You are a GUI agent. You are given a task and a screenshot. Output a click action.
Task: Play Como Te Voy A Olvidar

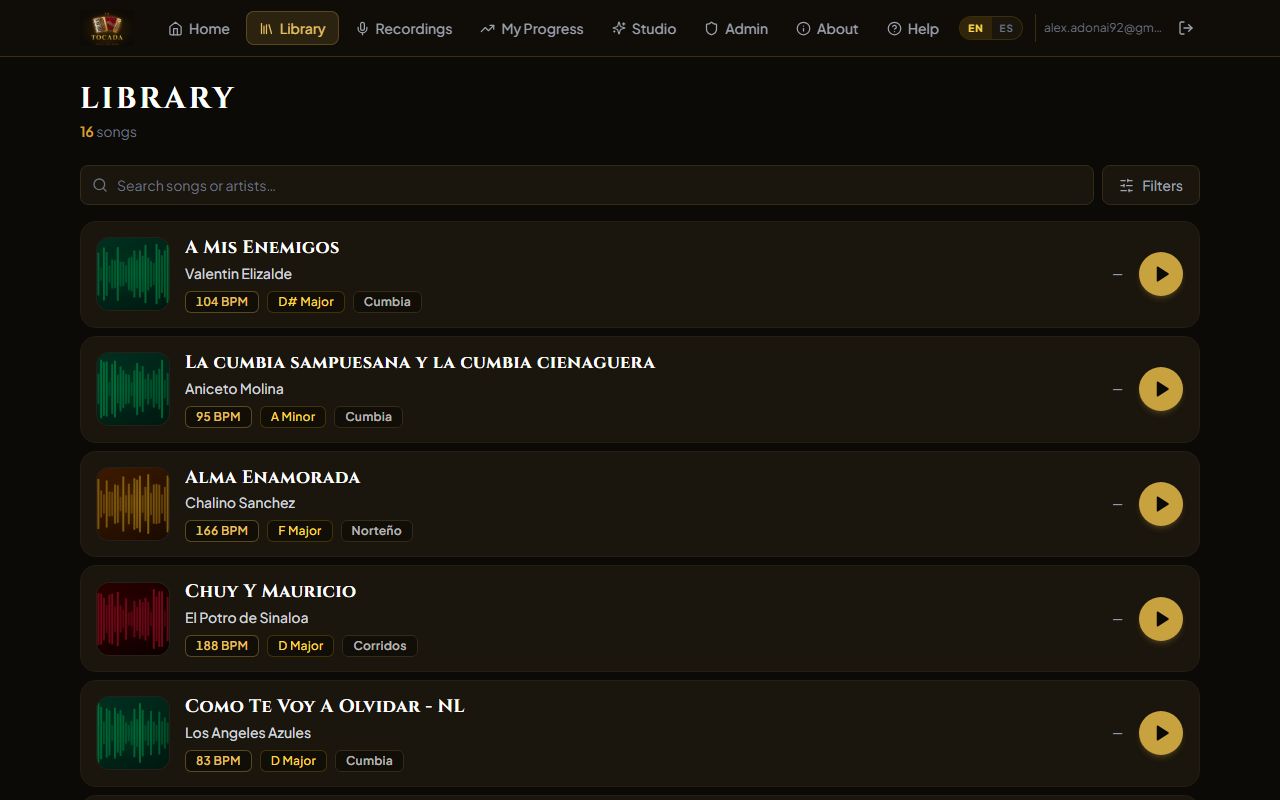(x=1161, y=733)
